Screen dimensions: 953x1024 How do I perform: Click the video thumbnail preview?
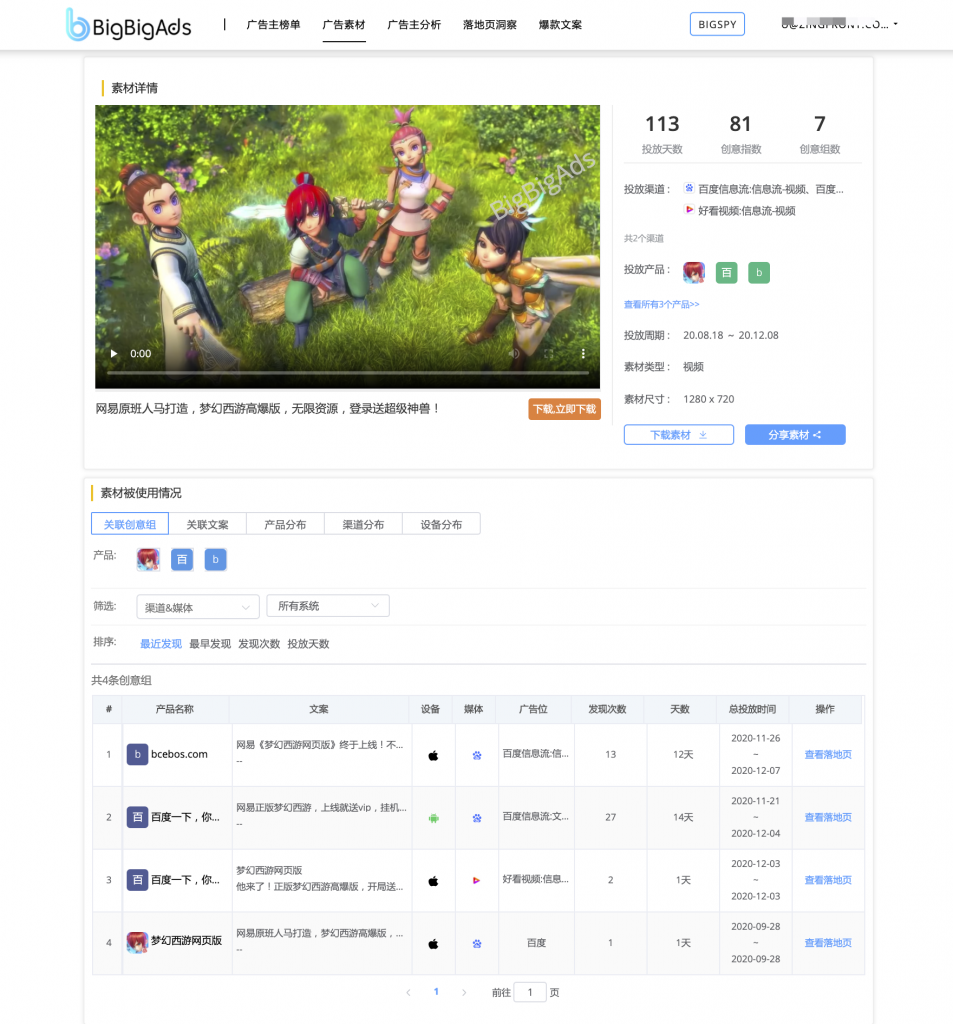coord(347,247)
